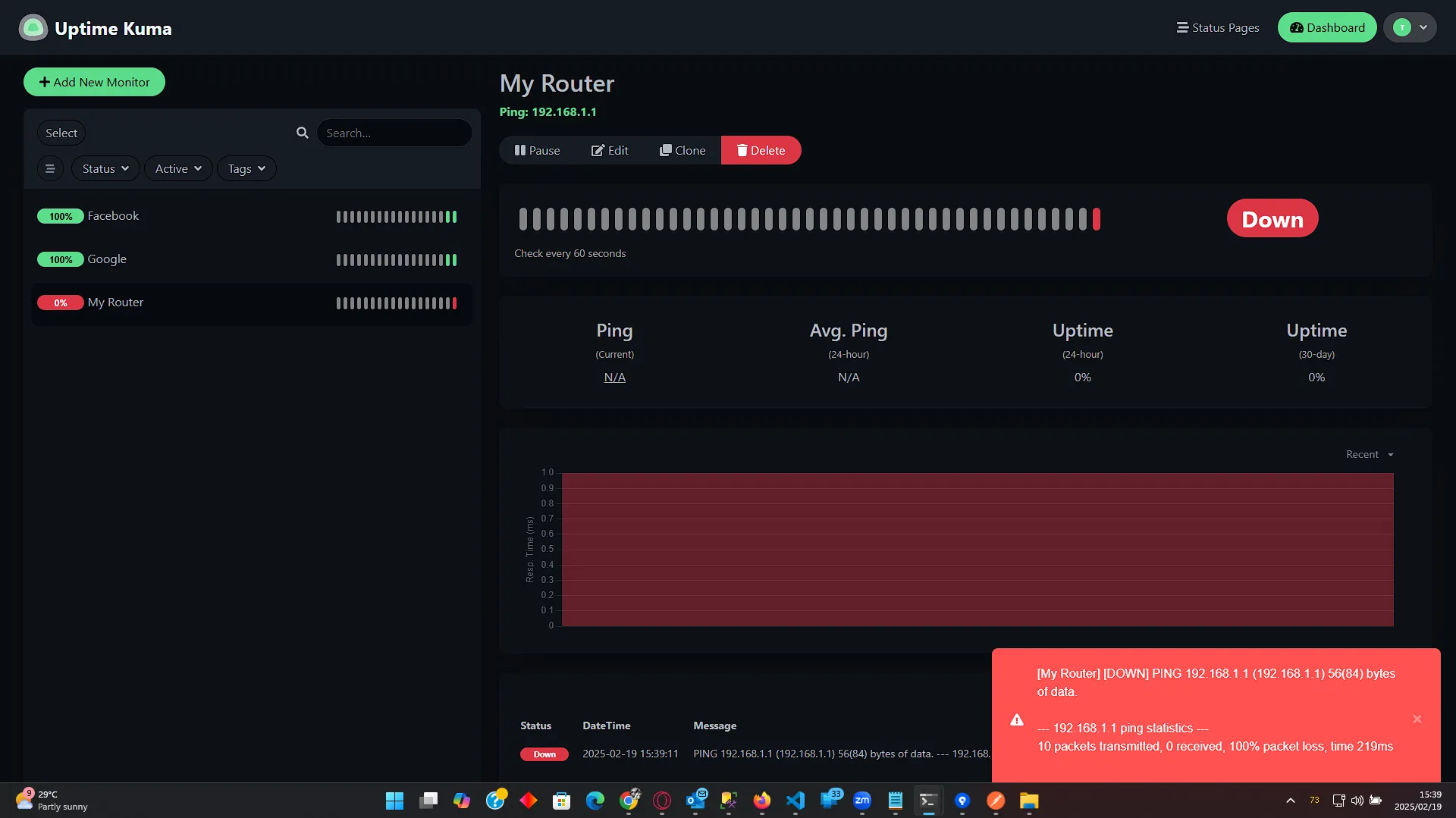Open Microsoft Edge from the taskbar
Viewport: 1456px width, 818px height.
click(595, 801)
